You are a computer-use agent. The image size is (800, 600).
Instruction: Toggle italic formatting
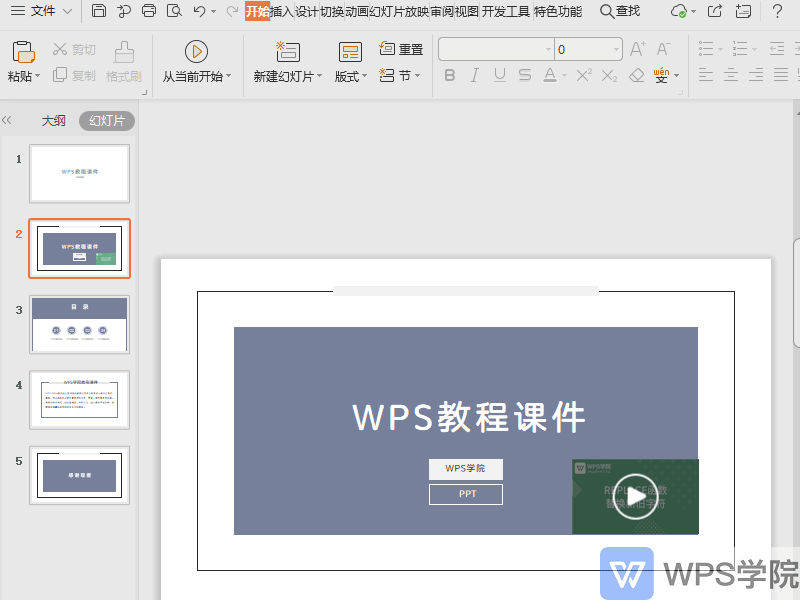474,75
